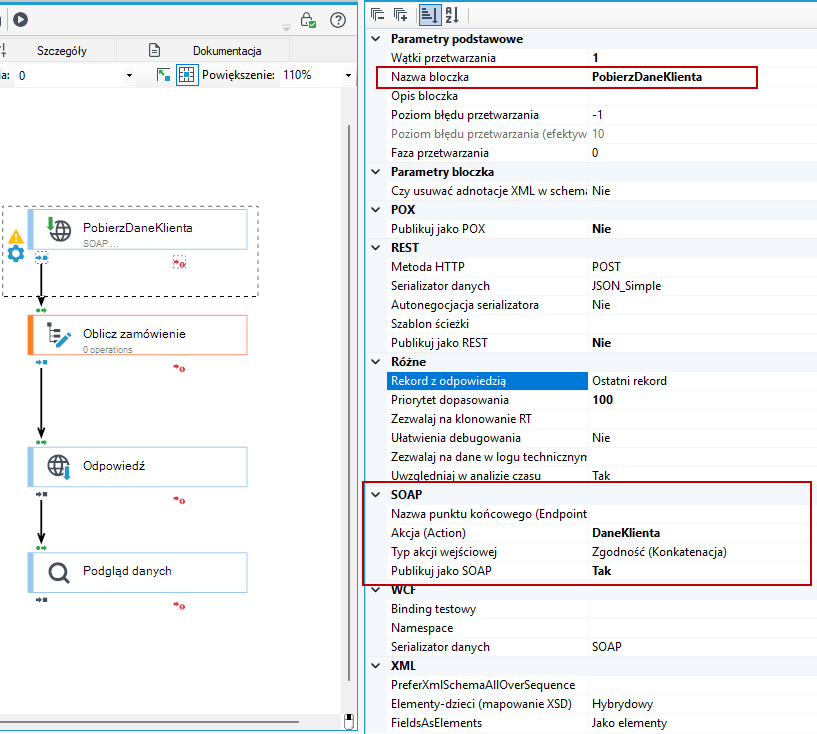Collapse the XML section

point(376,666)
